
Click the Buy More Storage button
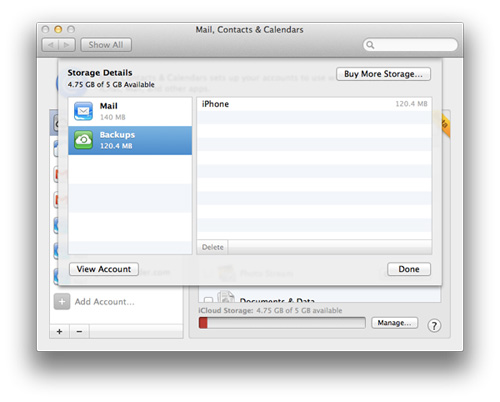pyautogui.click(x=383, y=74)
